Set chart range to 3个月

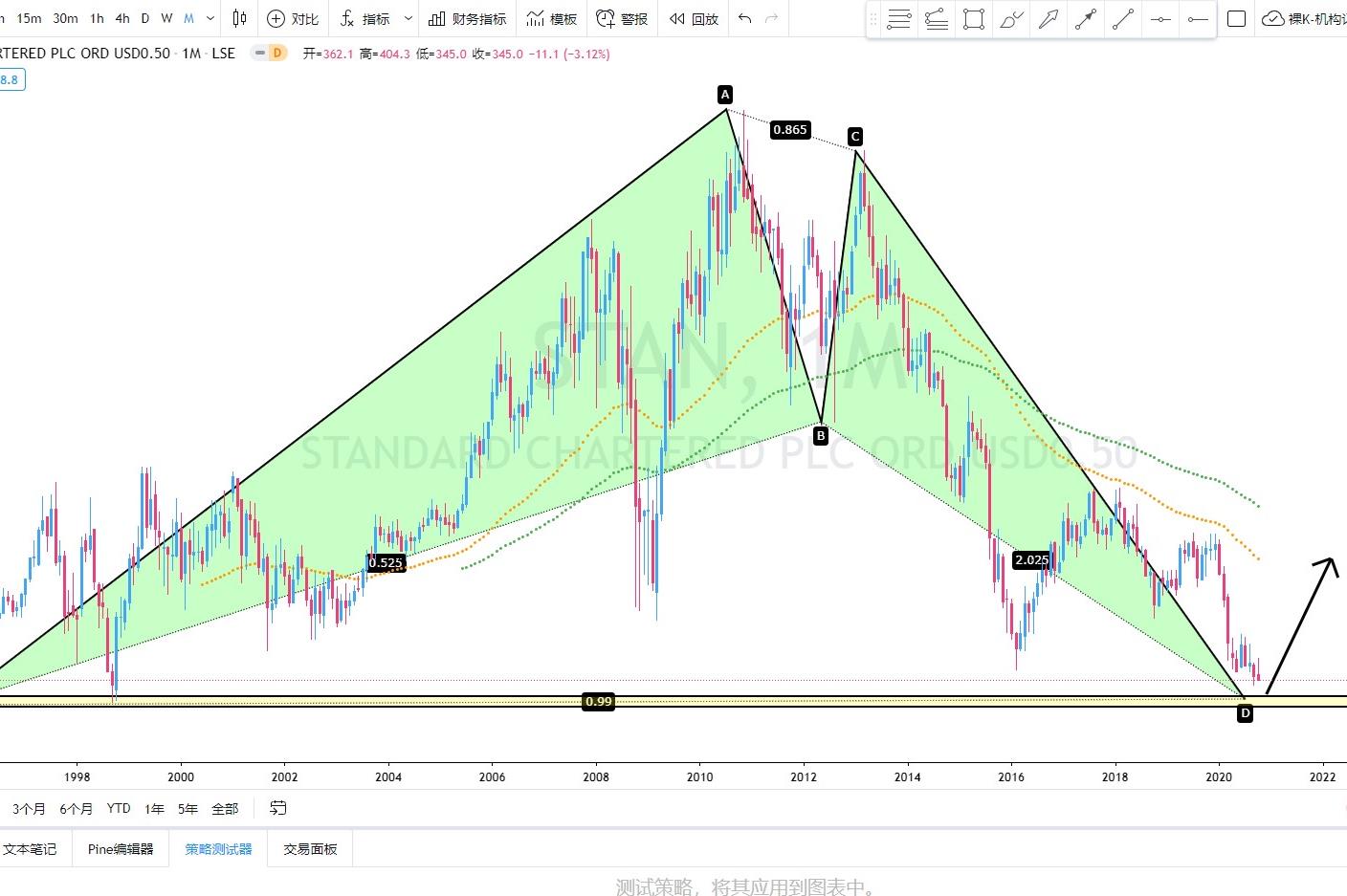pos(29,808)
